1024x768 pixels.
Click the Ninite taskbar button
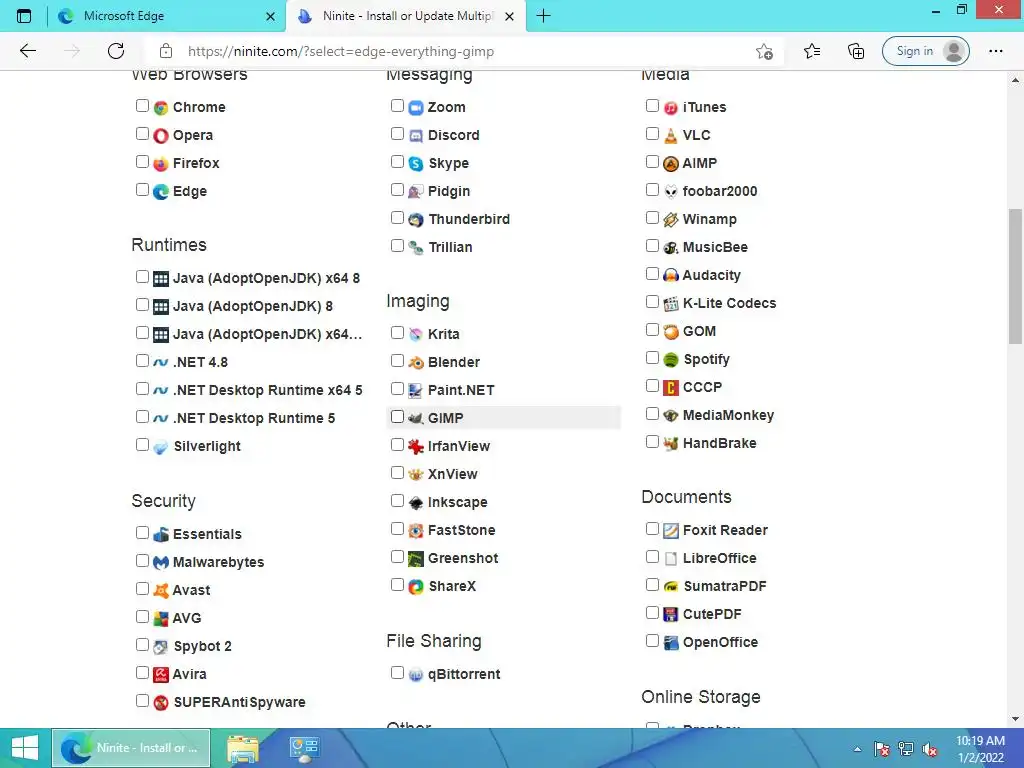coord(131,748)
